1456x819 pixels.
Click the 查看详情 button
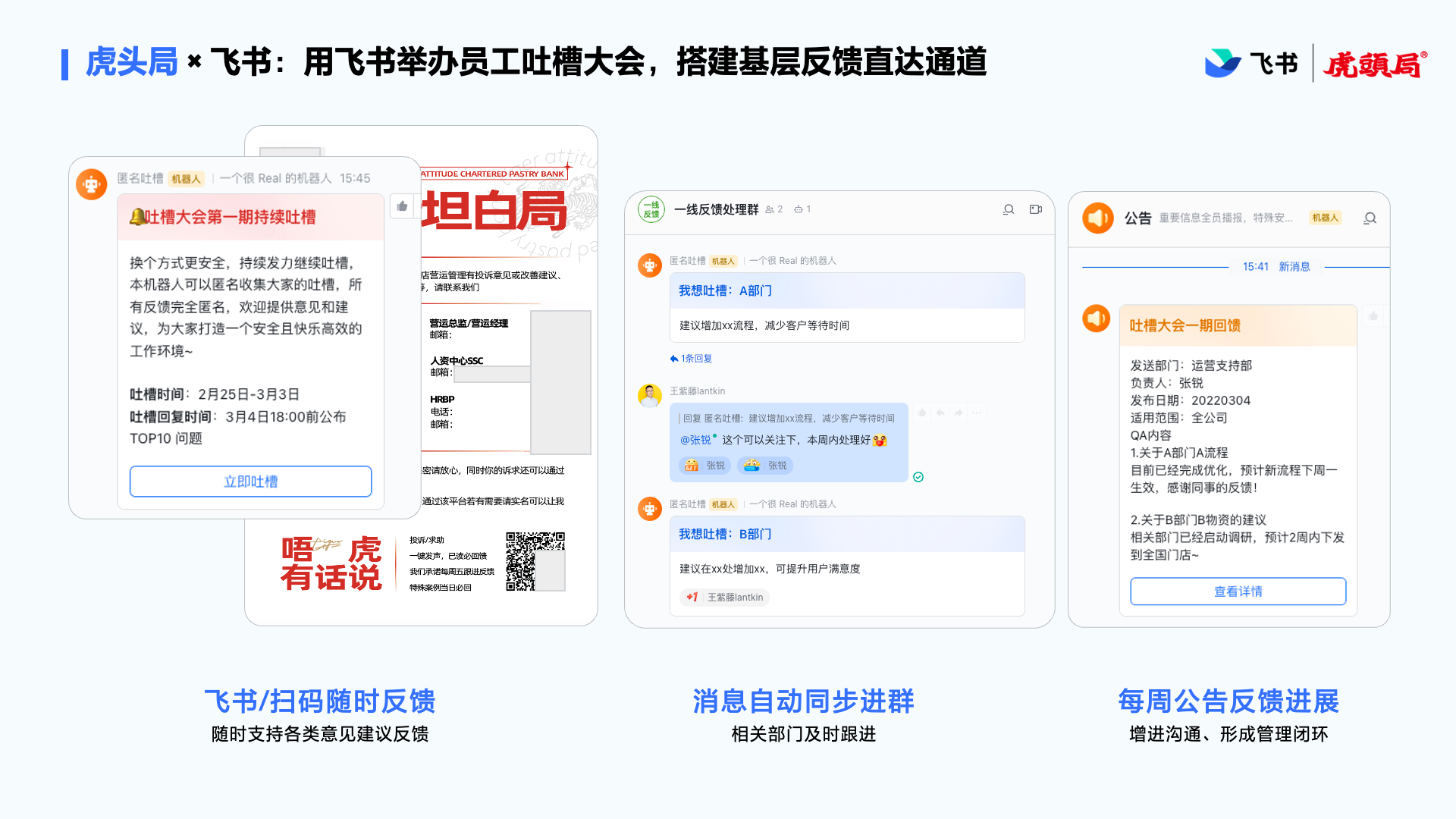click(x=1238, y=591)
